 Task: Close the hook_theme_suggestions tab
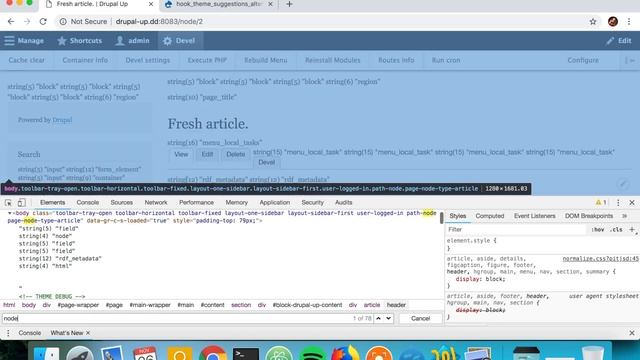[270, 4]
